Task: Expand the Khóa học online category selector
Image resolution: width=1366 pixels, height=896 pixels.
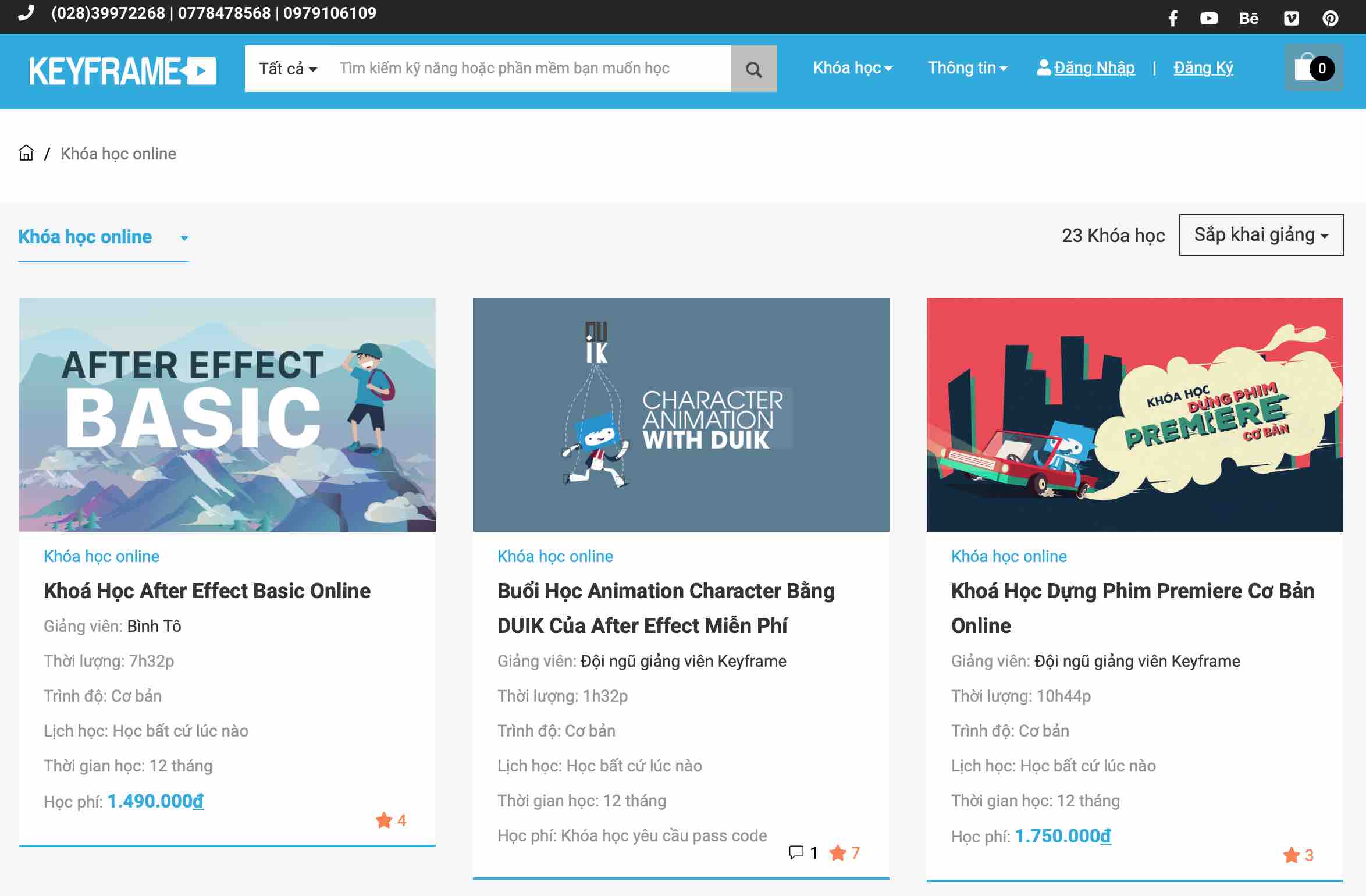Action: coord(104,237)
